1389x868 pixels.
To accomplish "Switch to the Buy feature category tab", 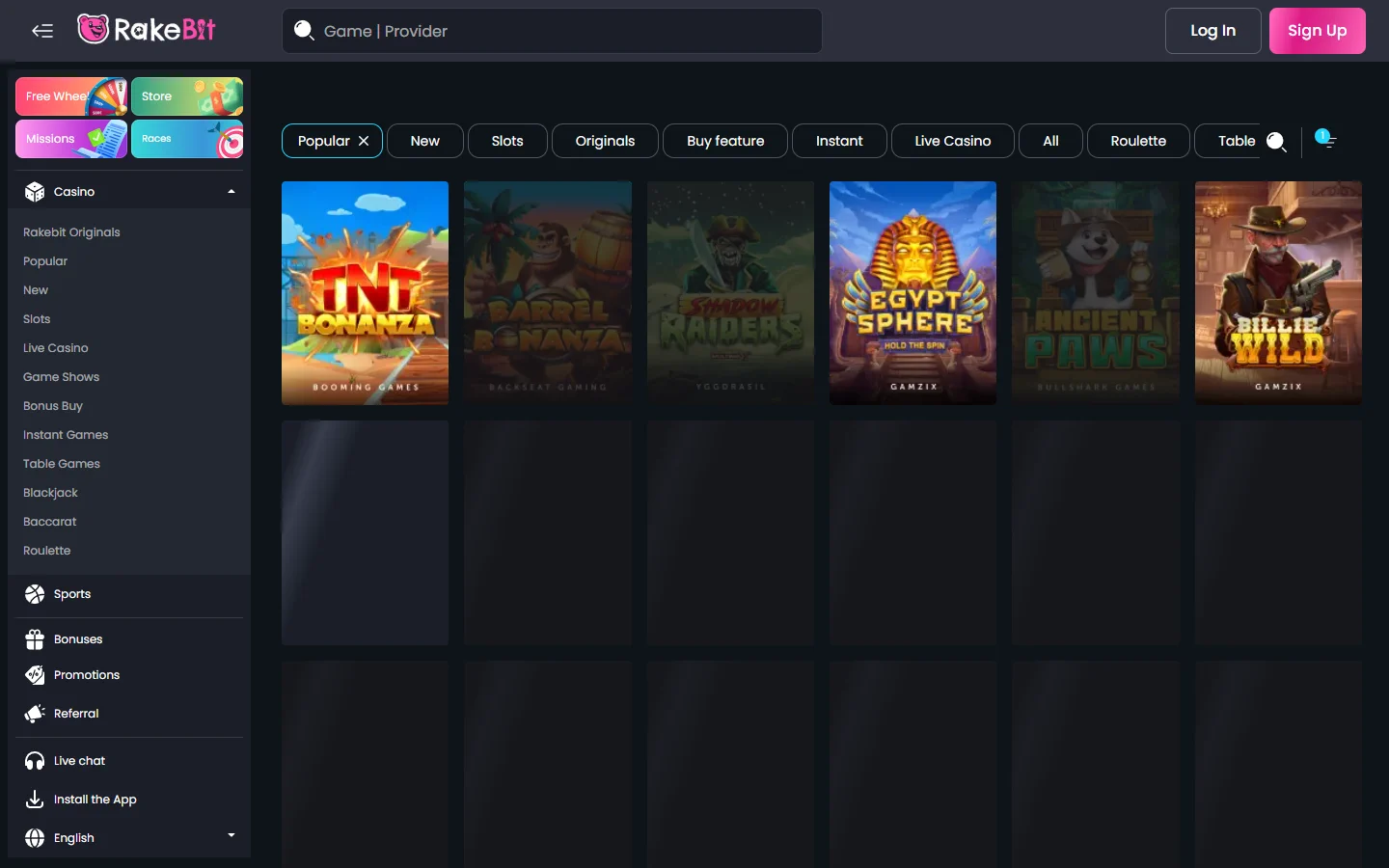I will coord(725,141).
